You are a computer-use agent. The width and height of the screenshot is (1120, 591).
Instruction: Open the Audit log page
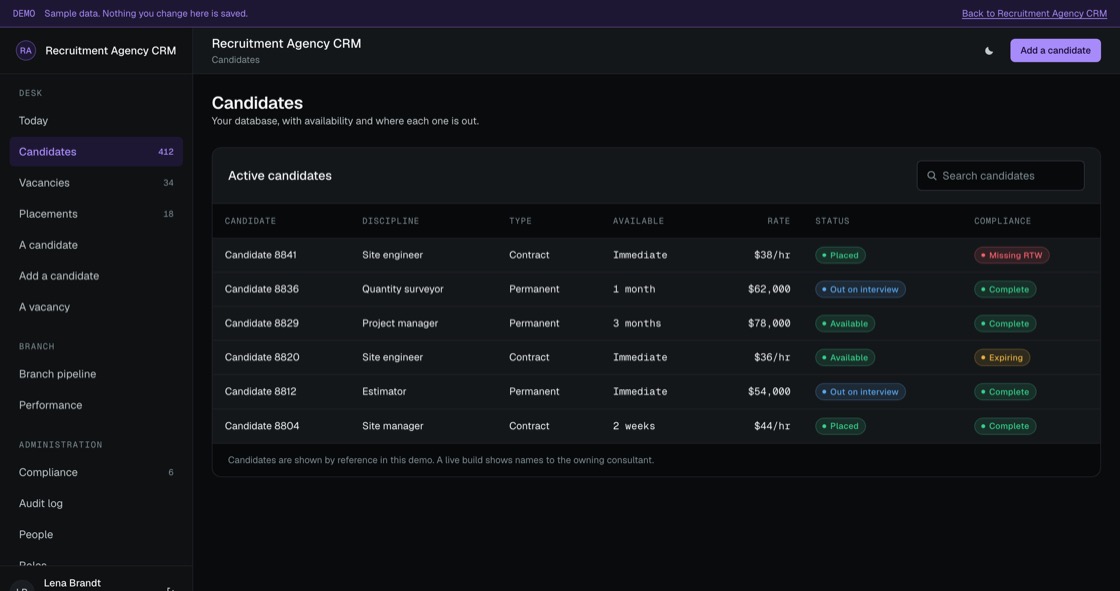click(96, 503)
